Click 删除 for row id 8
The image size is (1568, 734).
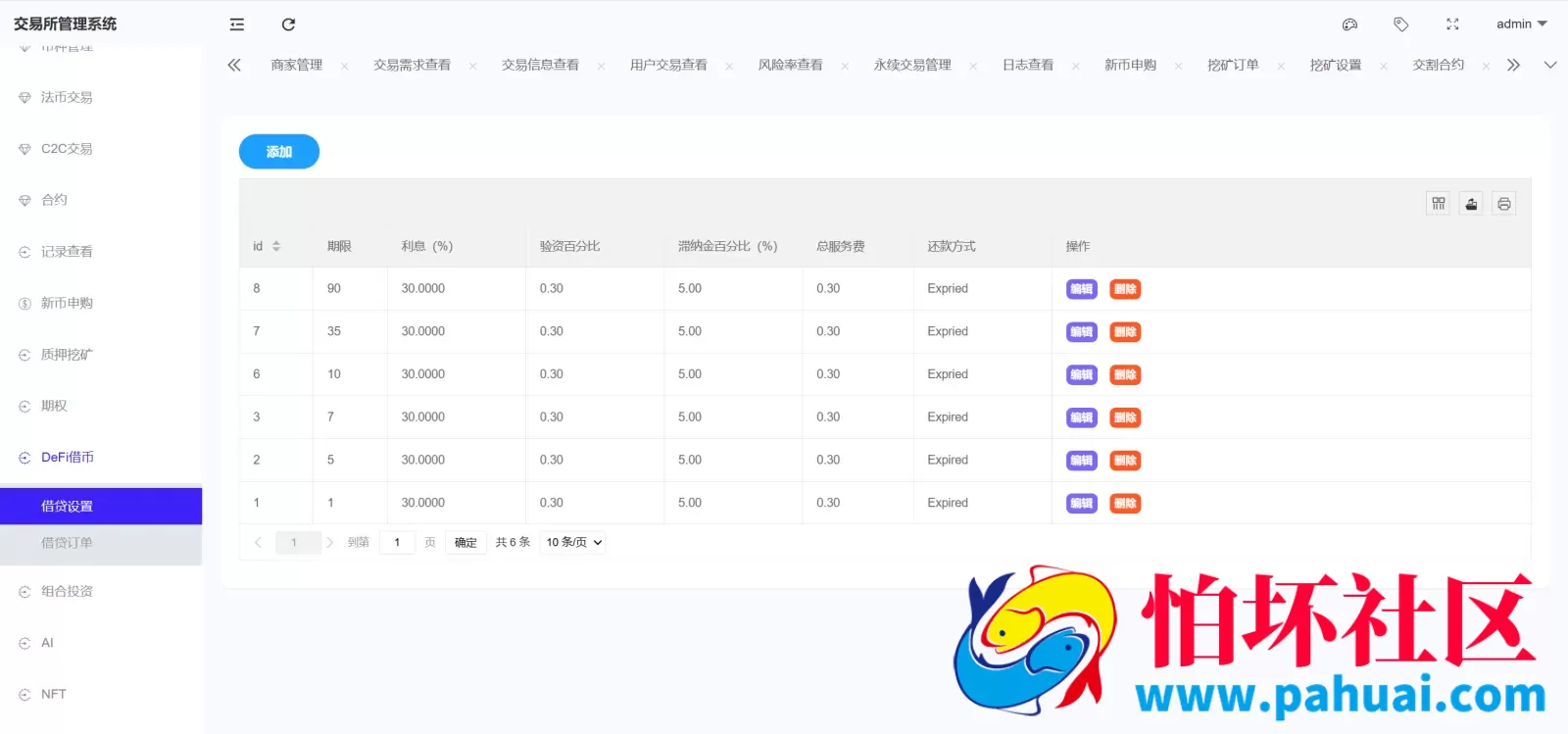pos(1125,289)
